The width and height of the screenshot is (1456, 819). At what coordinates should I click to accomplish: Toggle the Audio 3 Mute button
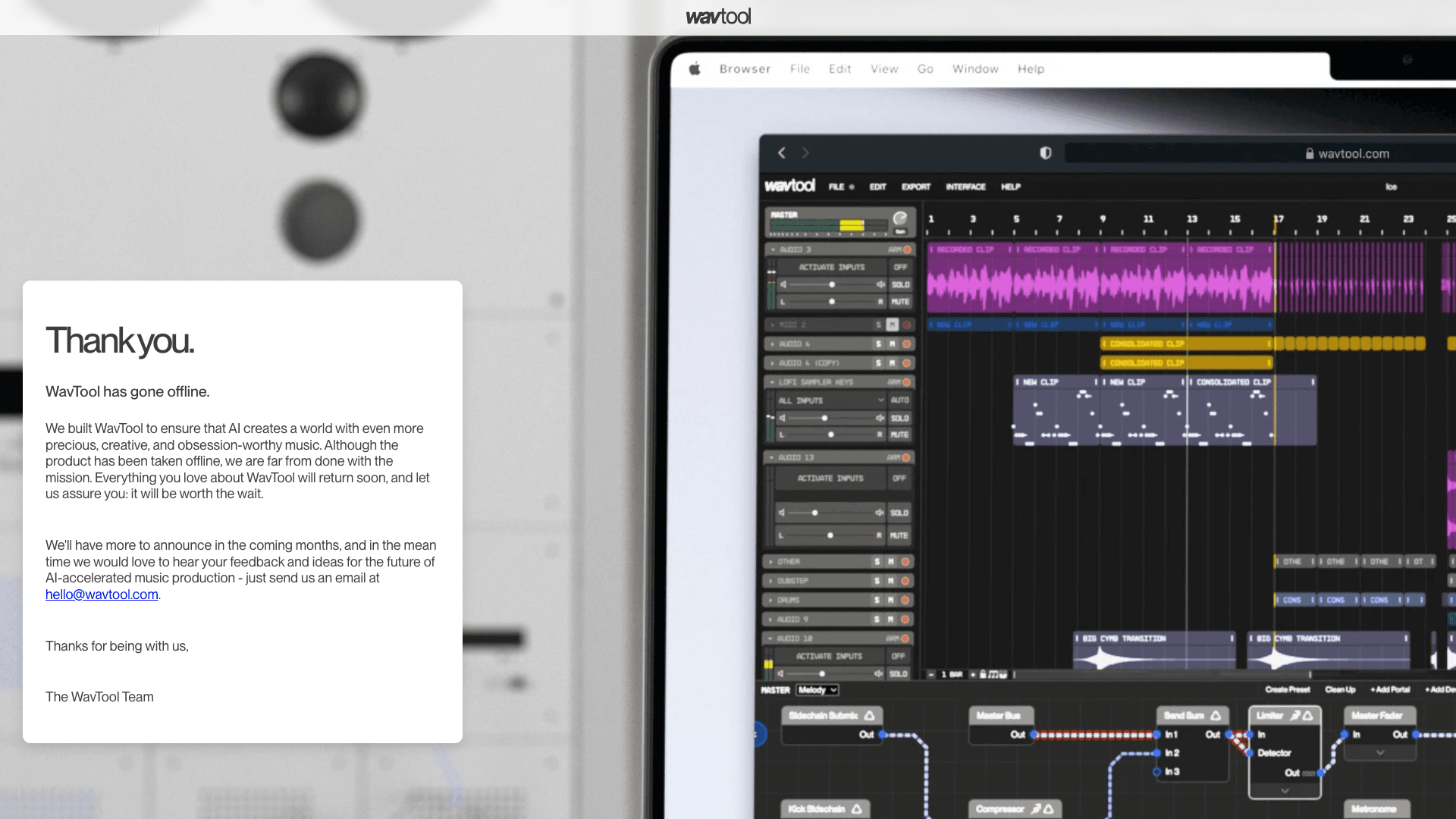[x=900, y=302]
